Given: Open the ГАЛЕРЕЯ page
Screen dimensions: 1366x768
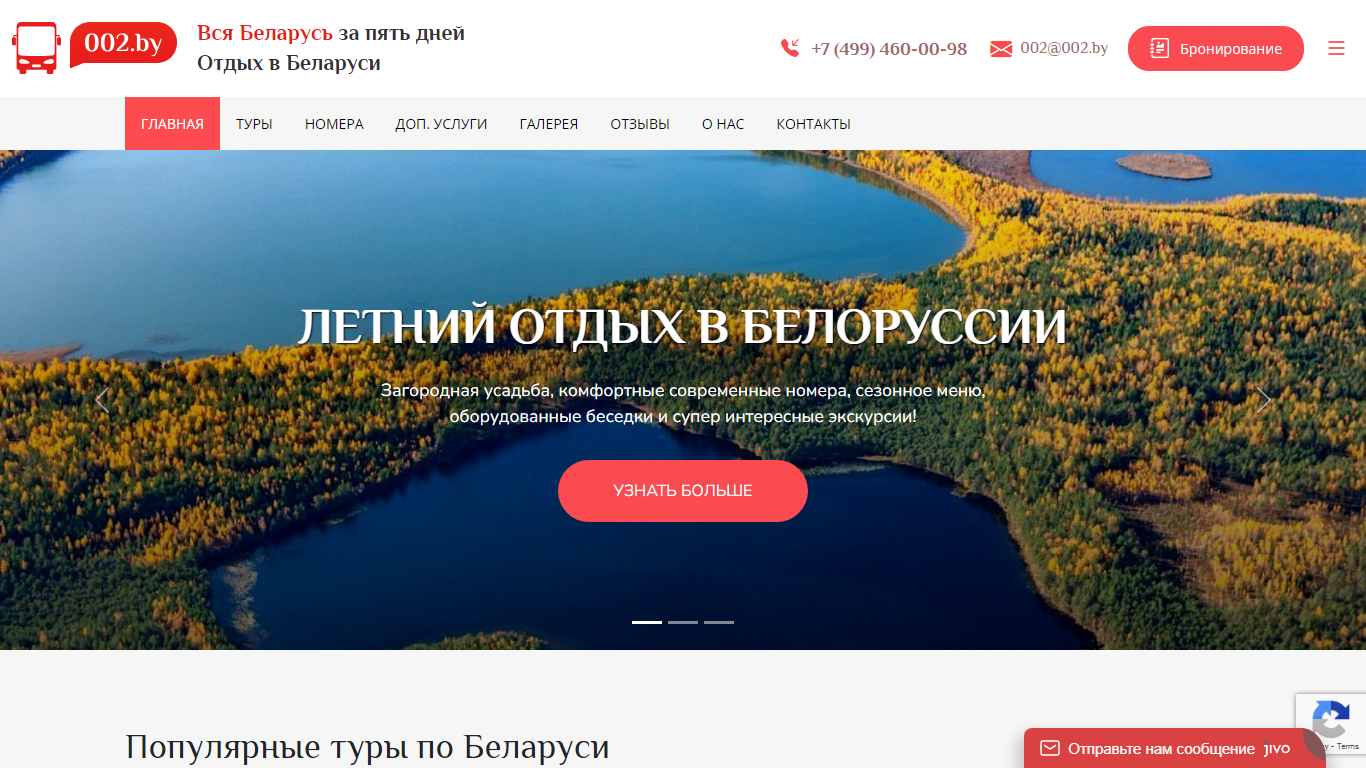Looking at the screenshot, I should pyautogui.click(x=549, y=124).
